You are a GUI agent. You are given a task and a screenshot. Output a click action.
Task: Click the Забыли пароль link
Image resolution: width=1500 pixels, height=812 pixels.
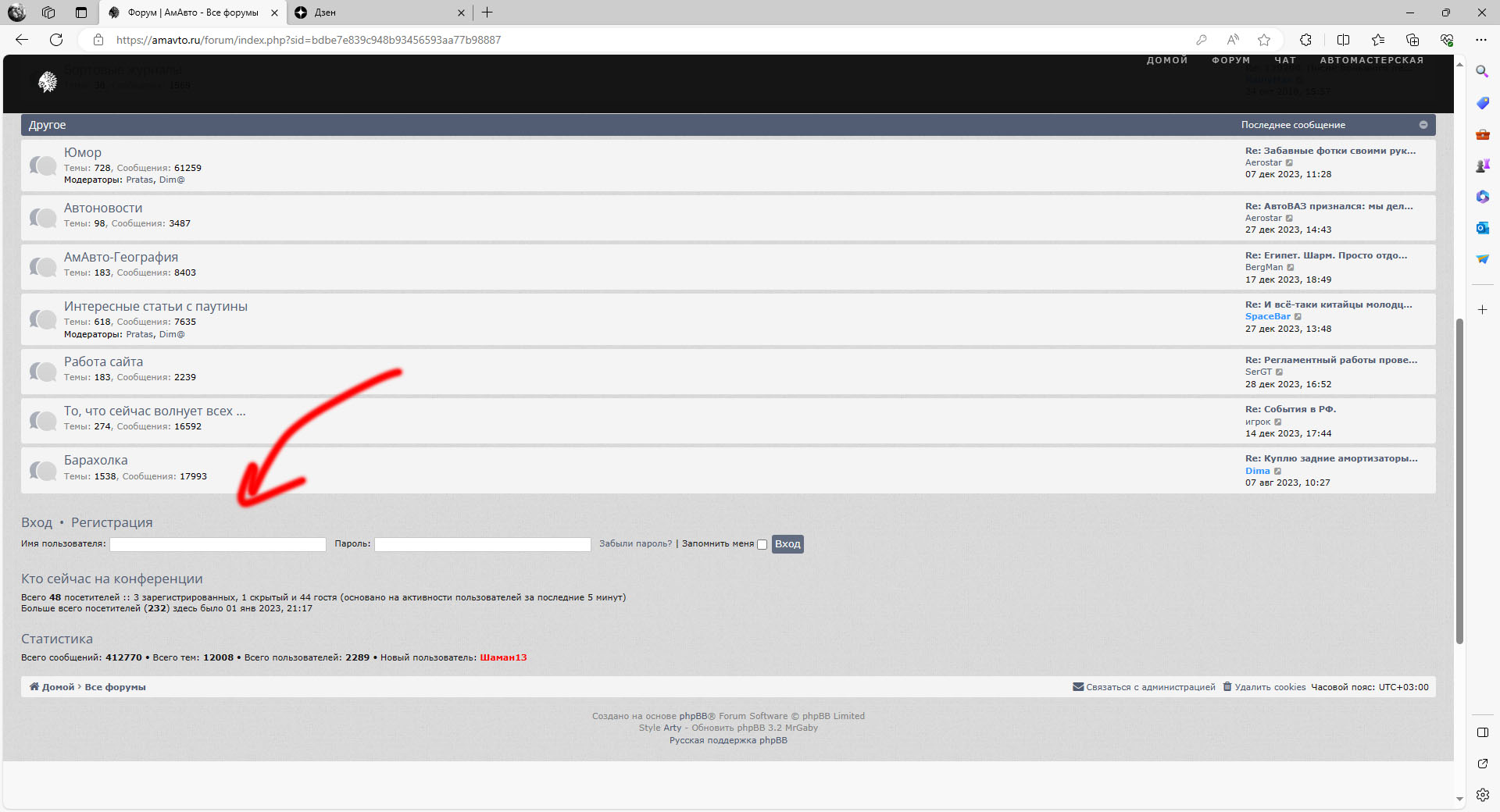point(635,544)
